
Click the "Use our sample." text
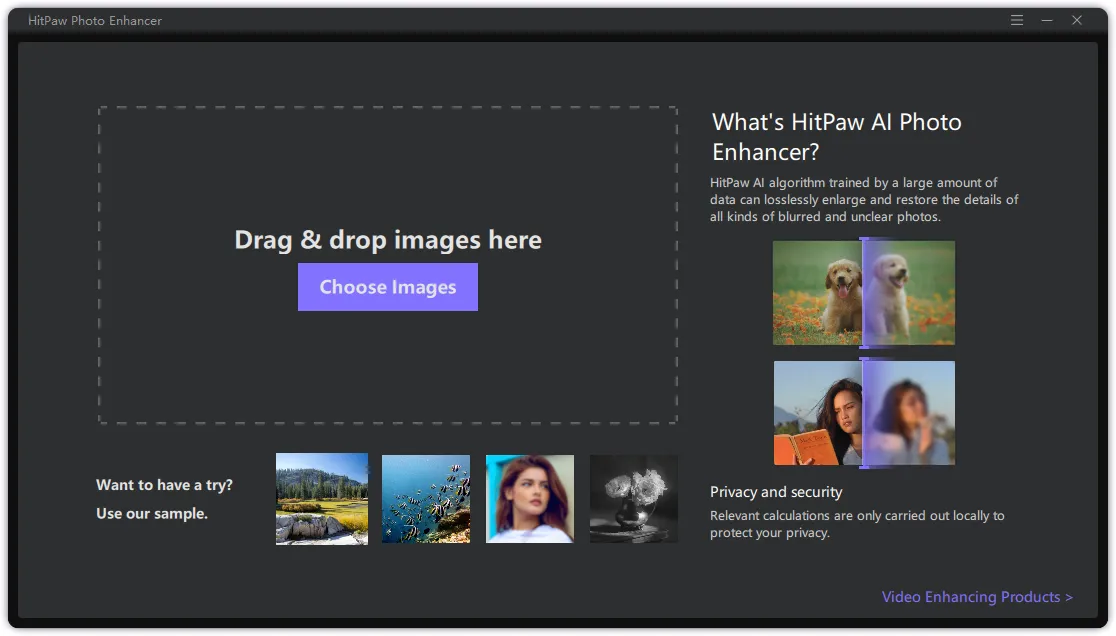coord(152,514)
